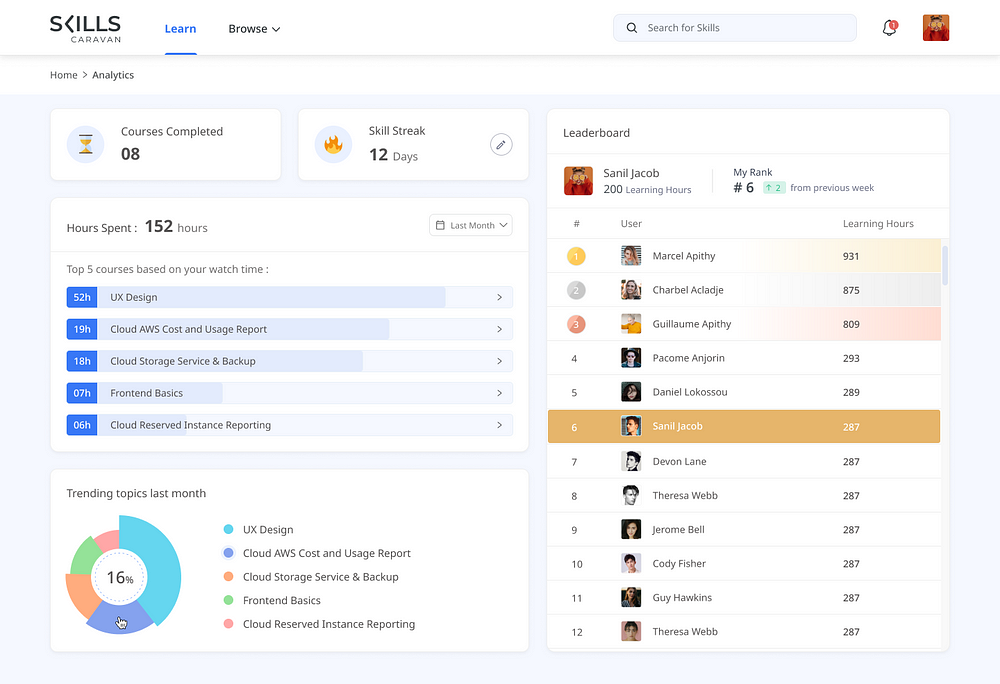Screen dimensions: 1000x684
Task: Expand Cloud Reserved Instance Reporting chevron
Action: (499, 425)
